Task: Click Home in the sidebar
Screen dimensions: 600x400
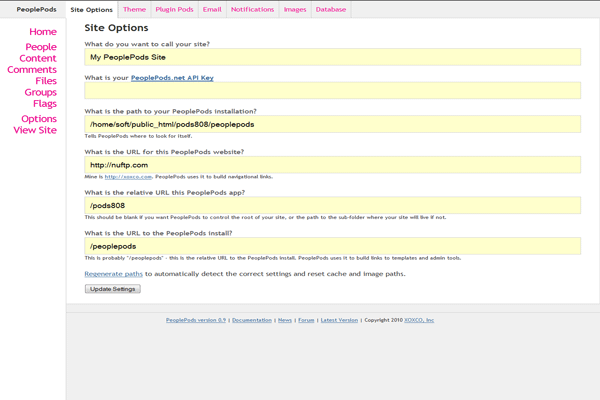Action: point(43,32)
